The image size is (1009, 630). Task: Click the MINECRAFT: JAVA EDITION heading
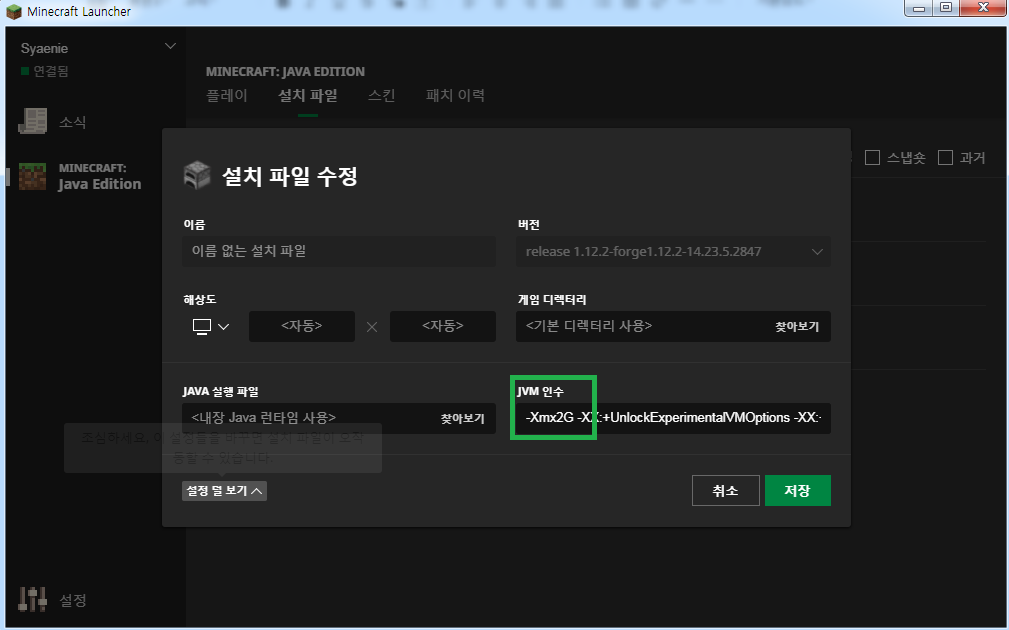pos(285,71)
